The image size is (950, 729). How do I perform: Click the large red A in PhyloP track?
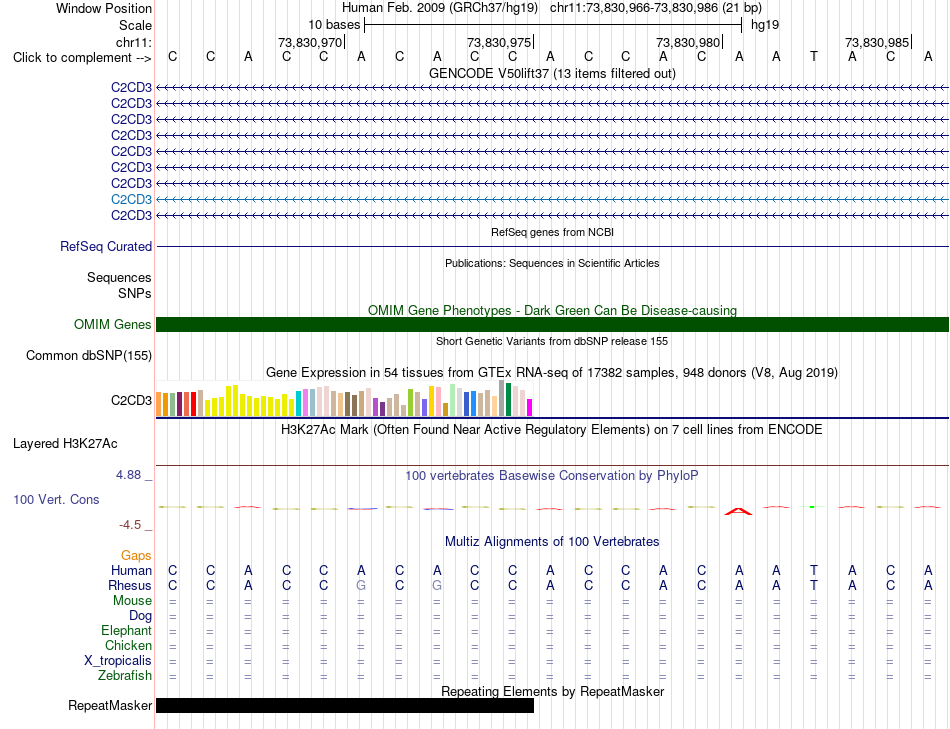point(739,511)
